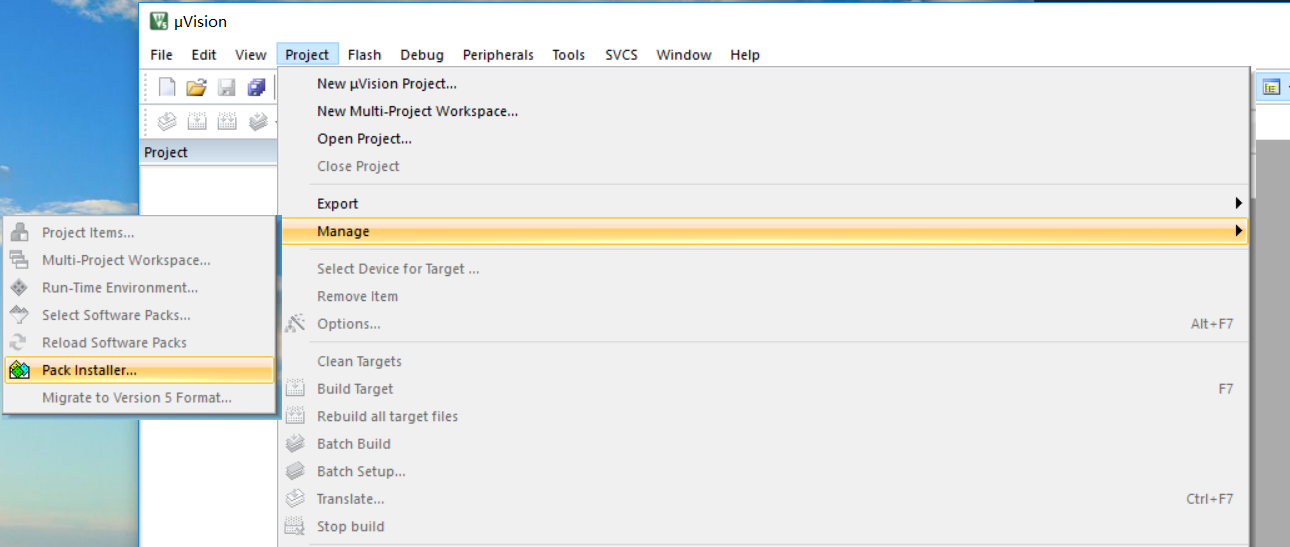Open the Flash menu
The height and width of the screenshot is (547, 1290).
[x=365, y=55]
